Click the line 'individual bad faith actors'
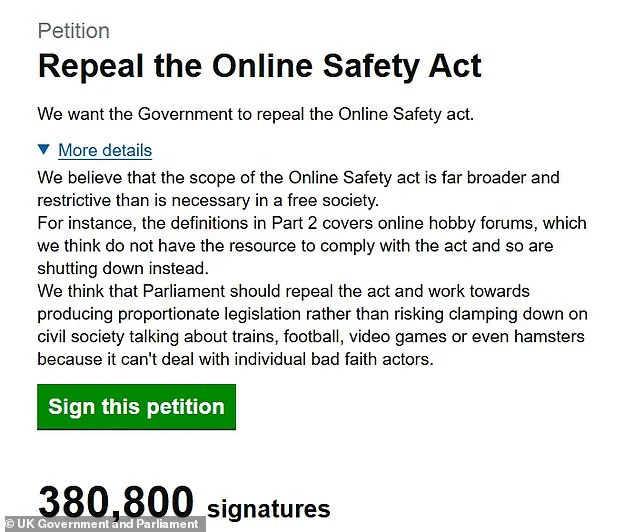 235,360
